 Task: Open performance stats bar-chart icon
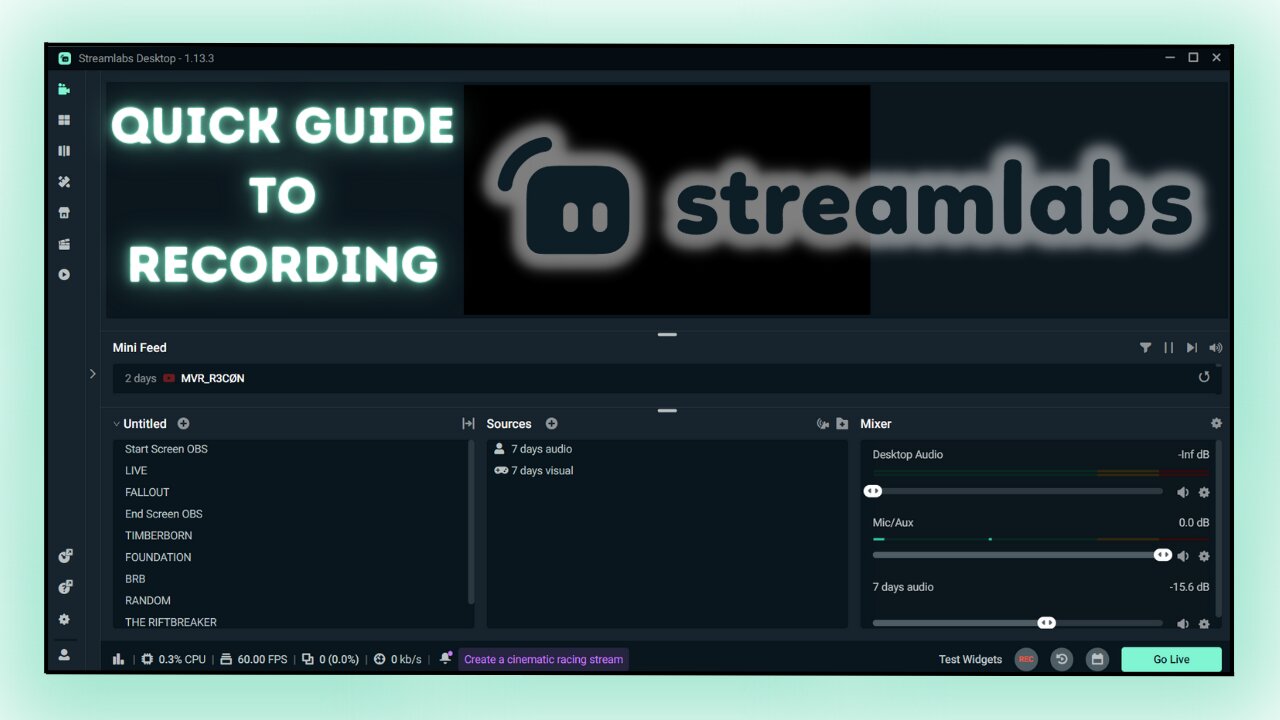tap(119, 659)
